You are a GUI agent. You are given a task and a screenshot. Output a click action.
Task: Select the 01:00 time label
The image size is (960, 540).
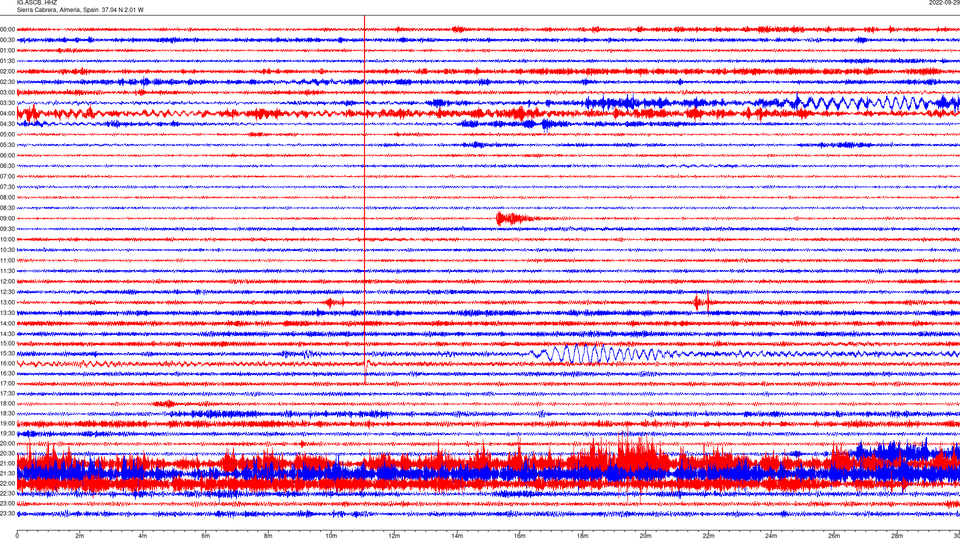[x=7, y=51]
